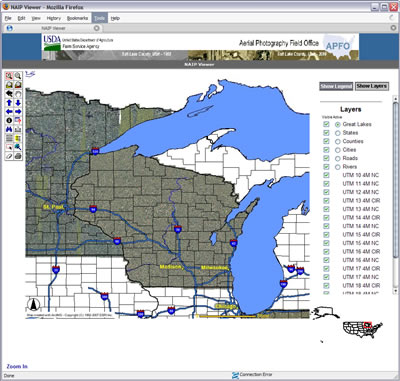Image resolution: width=400 pixels, height=381 pixels.
Task: Pan the map north with up arrow
Action: pyautogui.click(x=9, y=103)
